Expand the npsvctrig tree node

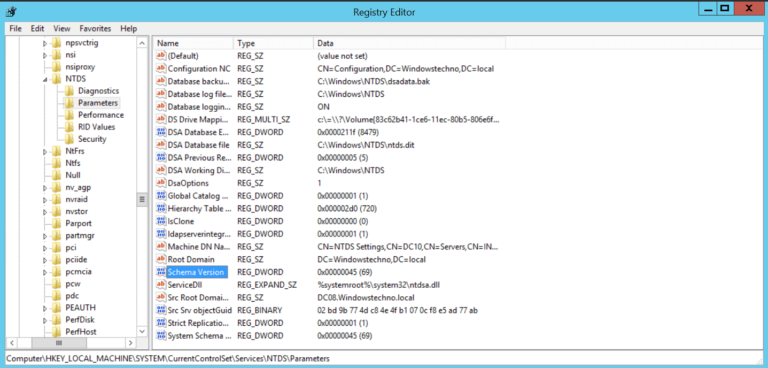45,43
